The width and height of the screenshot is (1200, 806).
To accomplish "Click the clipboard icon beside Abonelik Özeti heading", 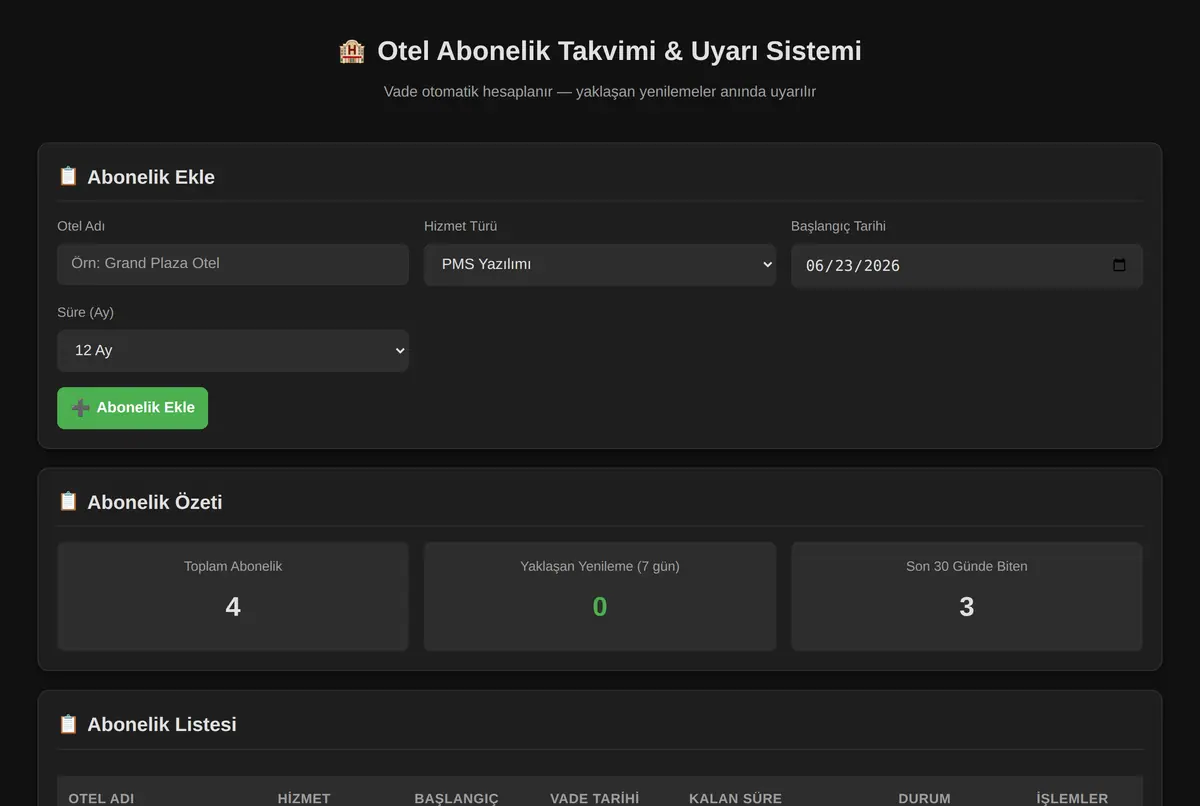I will click(68, 501).
